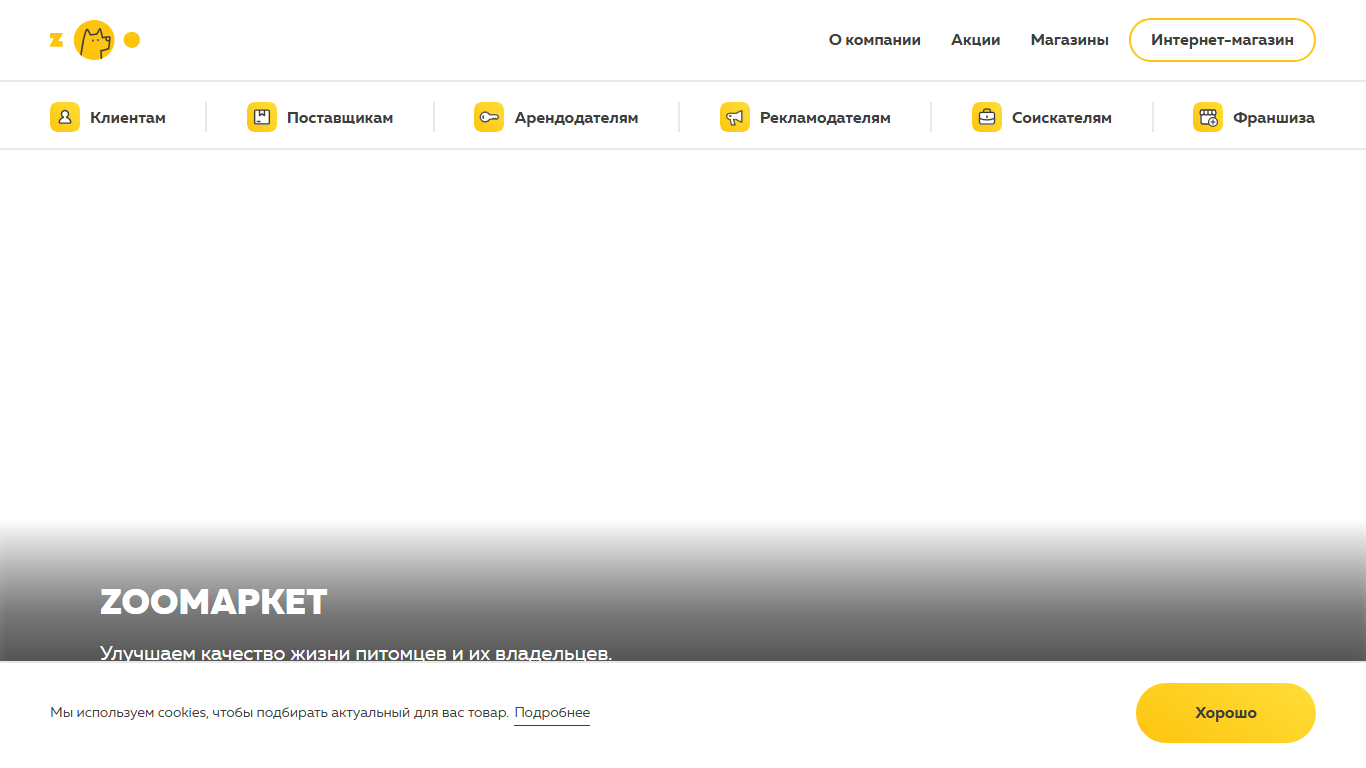The image size is (1366, 768).
Task: Click the box icon beside Поставщикам
Action: point(262,117)
